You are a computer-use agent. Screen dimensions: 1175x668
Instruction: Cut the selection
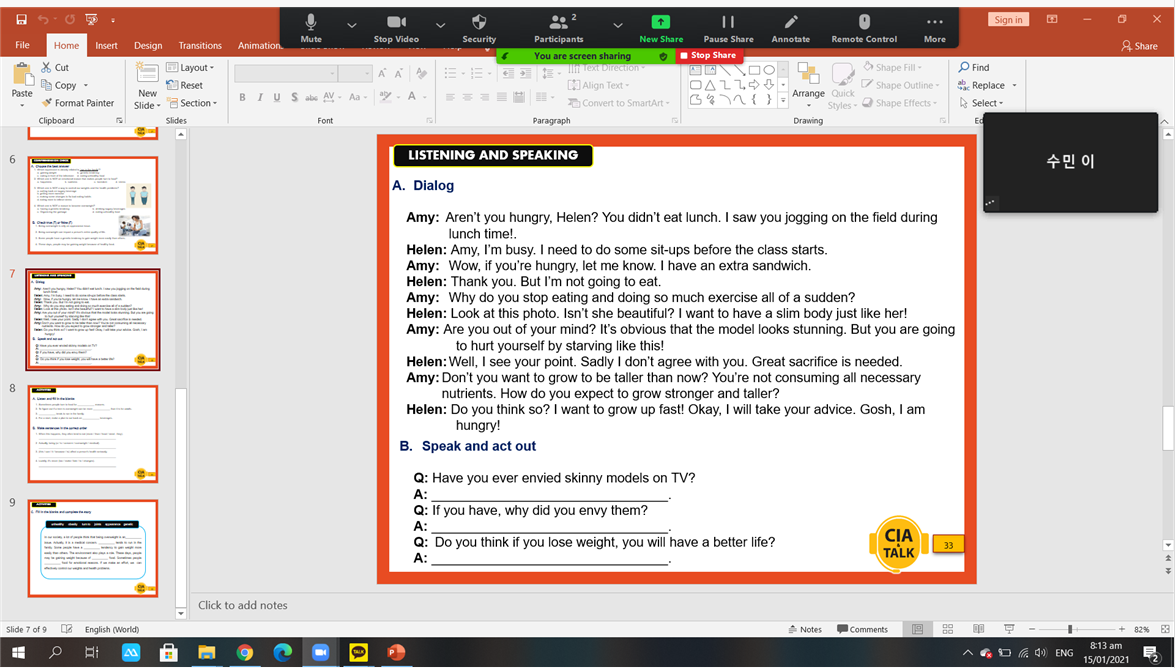(55, 67)
